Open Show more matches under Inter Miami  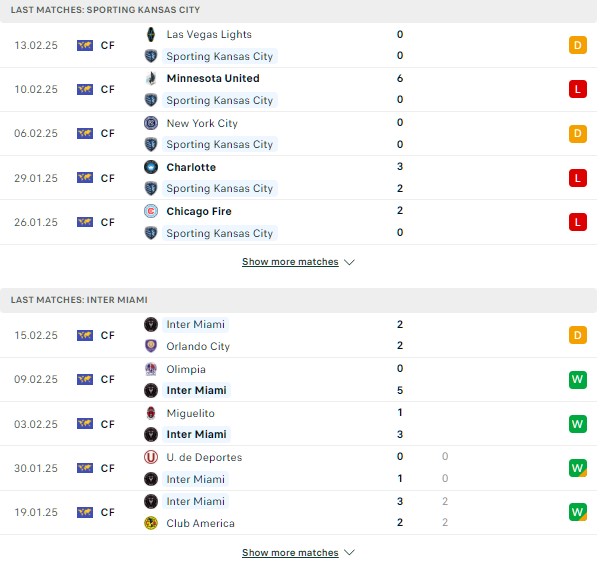pyautogui.click(x=290, y=553)
